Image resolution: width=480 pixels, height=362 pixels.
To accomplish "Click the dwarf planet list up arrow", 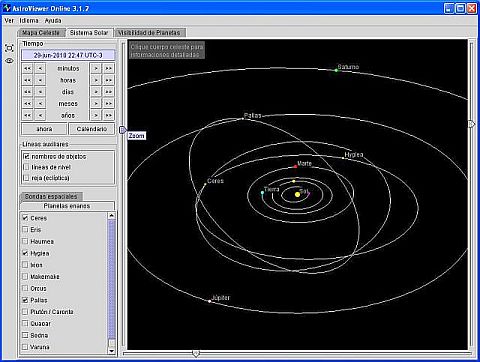I will point(112,216).
